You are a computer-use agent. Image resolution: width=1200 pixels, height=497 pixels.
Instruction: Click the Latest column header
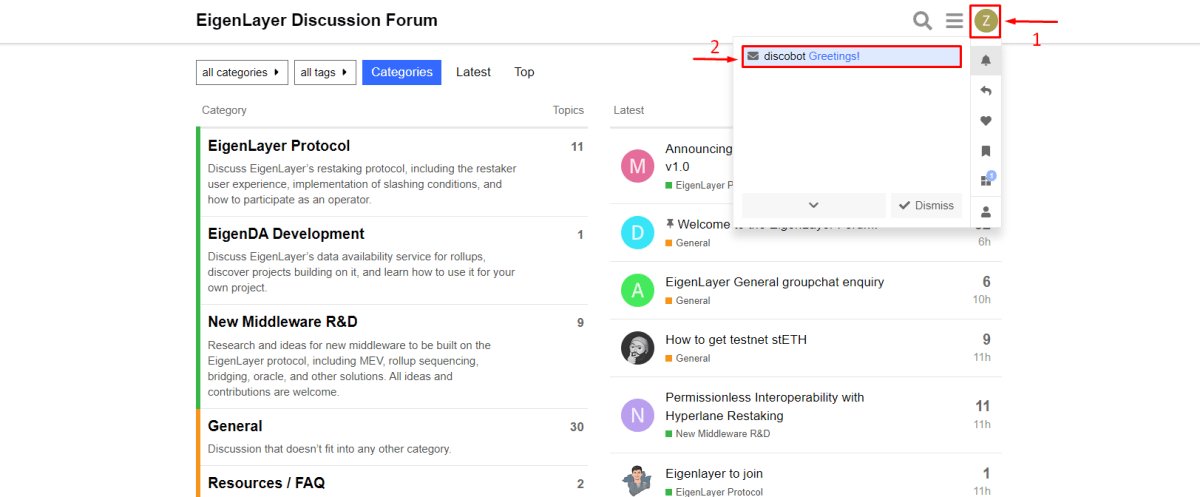pyautogui.click(x=629, y=110)
